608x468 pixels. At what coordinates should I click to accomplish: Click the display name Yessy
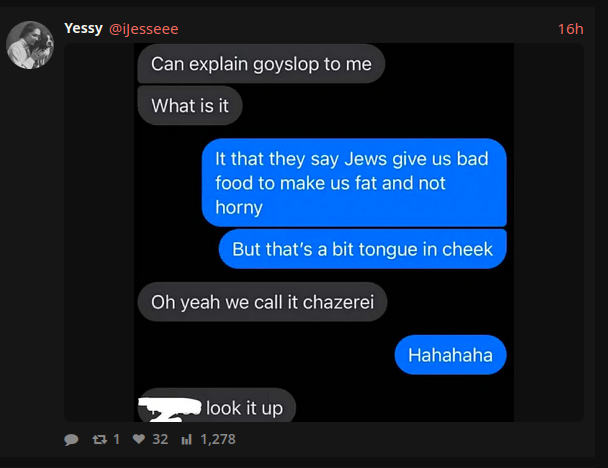[x=83, y=28]
